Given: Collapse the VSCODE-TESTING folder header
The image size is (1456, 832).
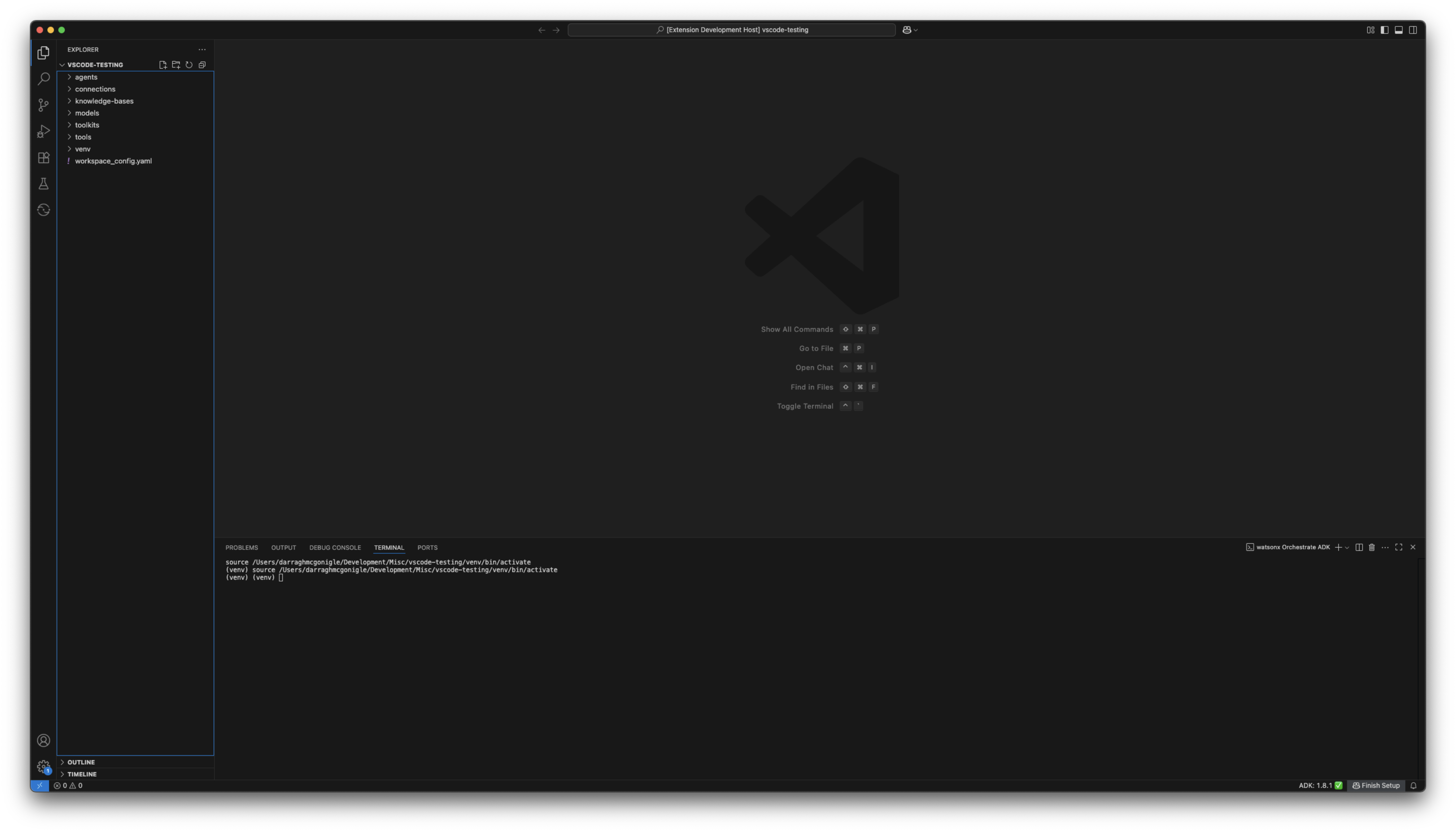Looking at the screenshot, I should tap(62, 65).
